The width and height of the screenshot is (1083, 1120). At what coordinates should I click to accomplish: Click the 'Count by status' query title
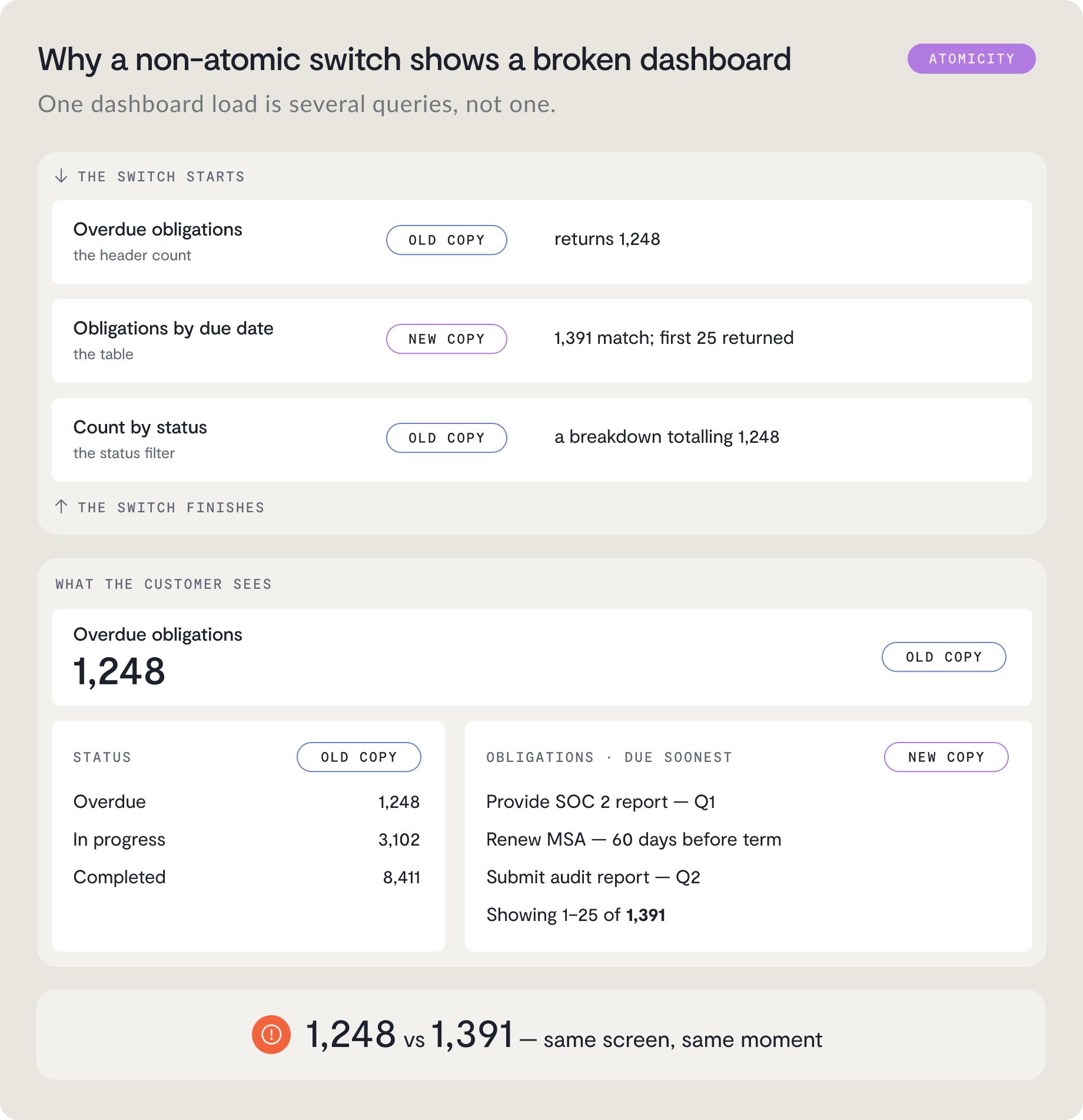click(140, 428)
